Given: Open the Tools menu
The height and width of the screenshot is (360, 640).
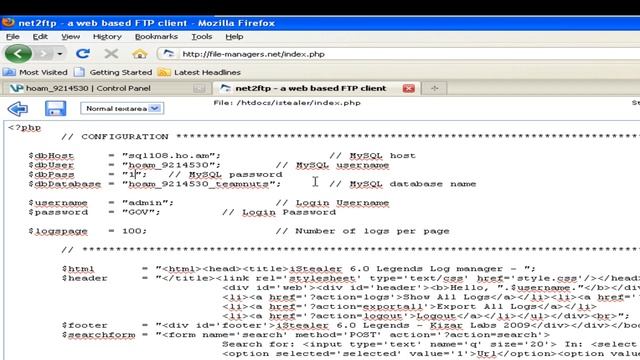Looking at the screenshot, I should coord(202,36).
